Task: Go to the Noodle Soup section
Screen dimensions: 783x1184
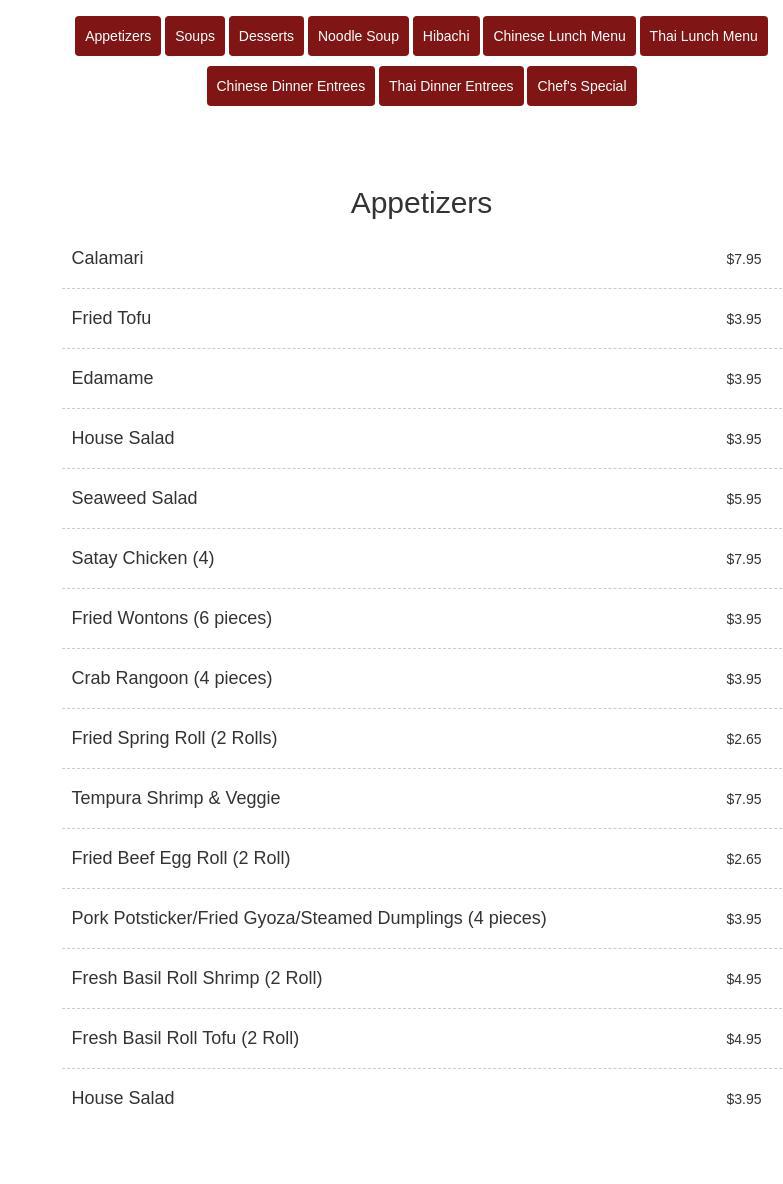Action: 358,36
